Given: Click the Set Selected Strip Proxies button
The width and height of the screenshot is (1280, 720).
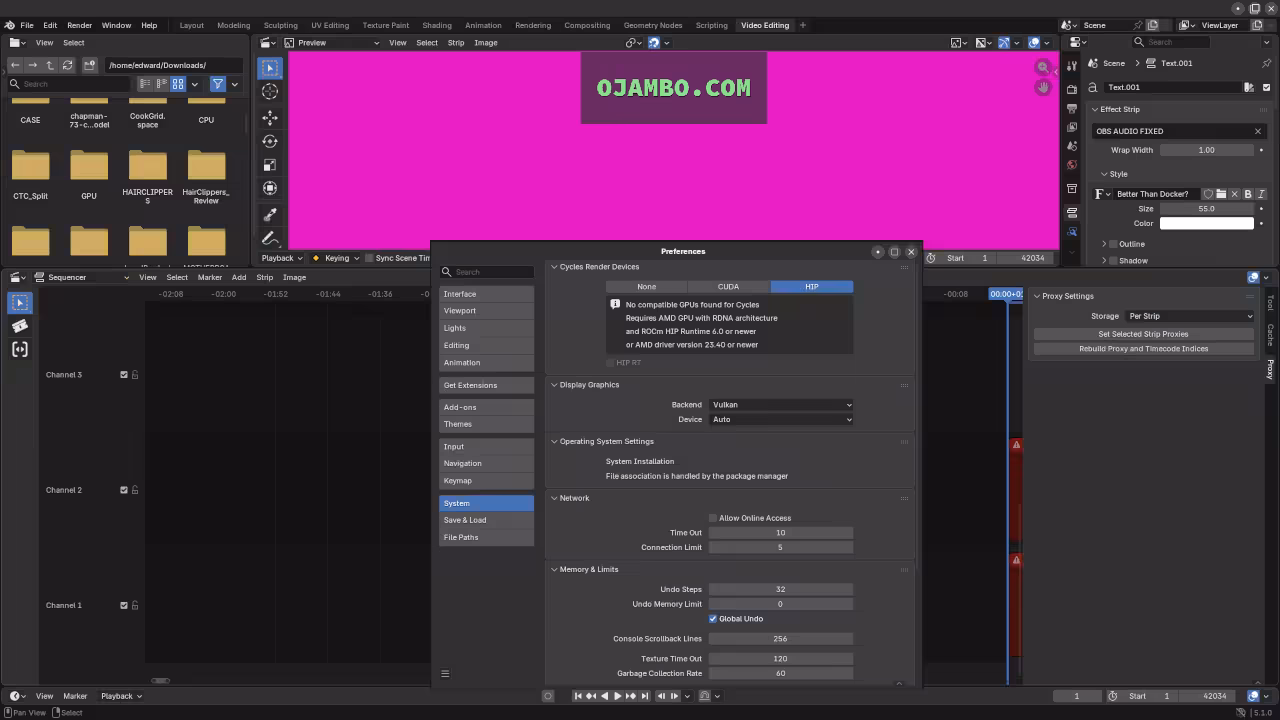Looking at the screenshot, I should pos(1143,334).
